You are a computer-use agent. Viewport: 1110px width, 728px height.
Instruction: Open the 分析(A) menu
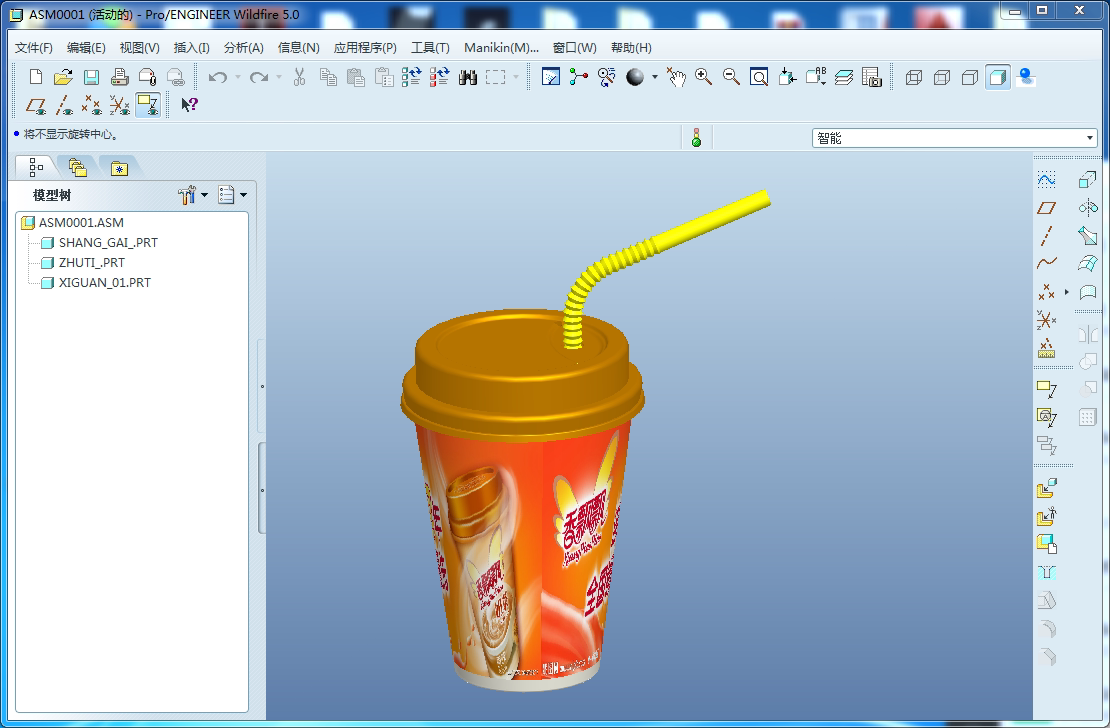244,47
